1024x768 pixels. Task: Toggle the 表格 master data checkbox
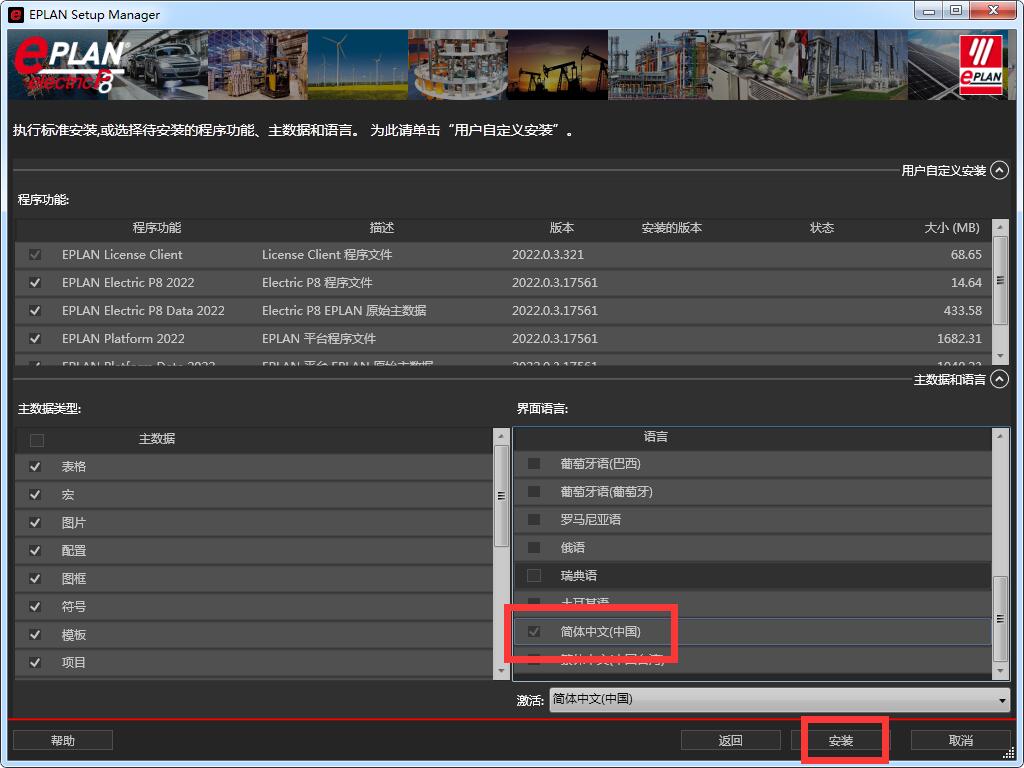tap(36, 467)
